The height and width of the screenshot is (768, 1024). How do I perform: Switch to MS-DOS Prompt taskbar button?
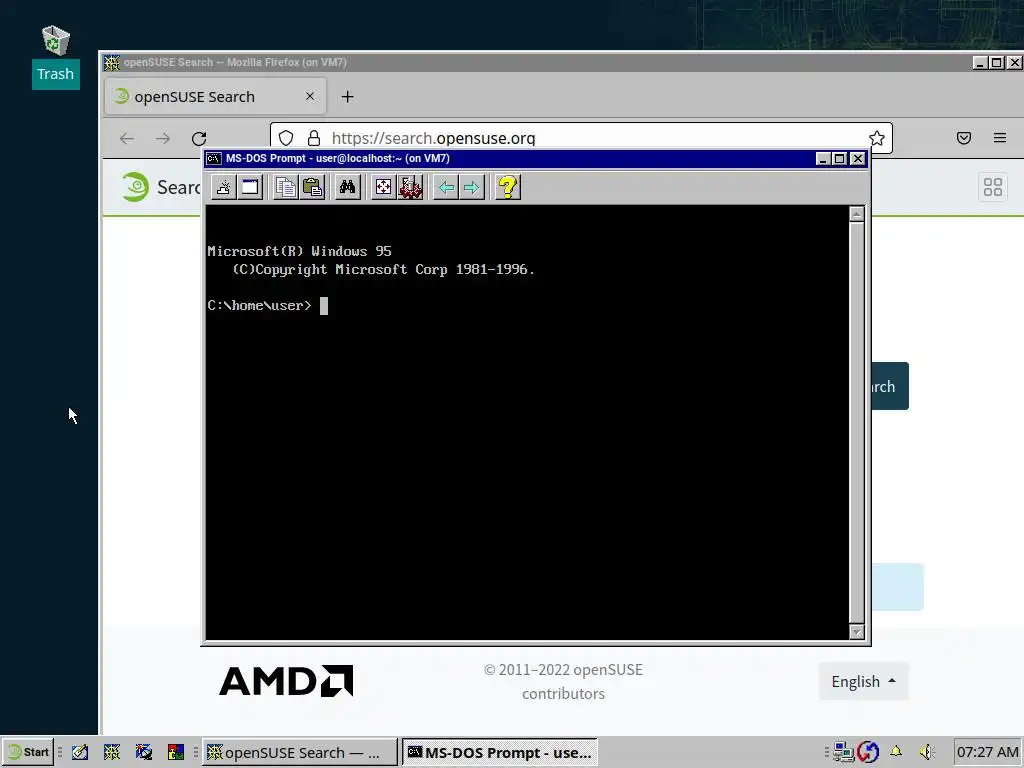point(500,752)
